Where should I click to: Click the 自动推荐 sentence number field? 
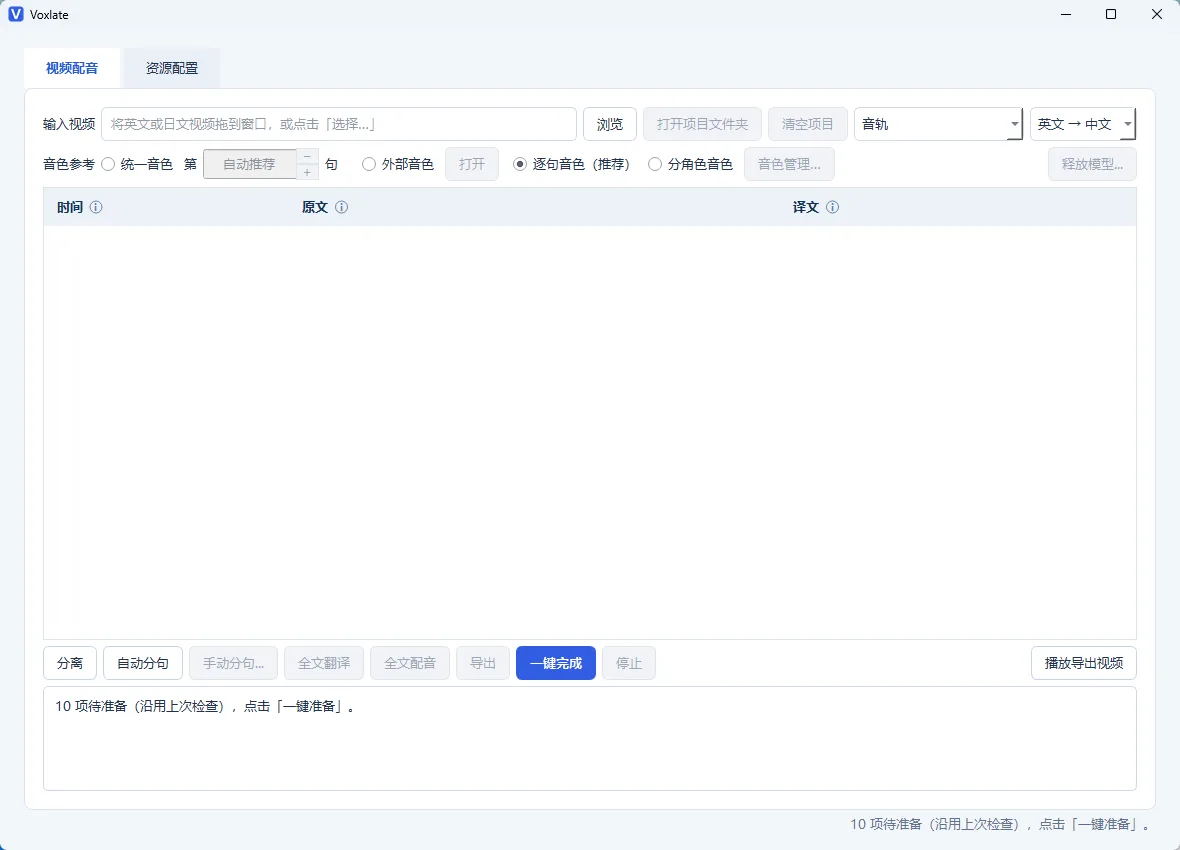[x=250, y=164]
